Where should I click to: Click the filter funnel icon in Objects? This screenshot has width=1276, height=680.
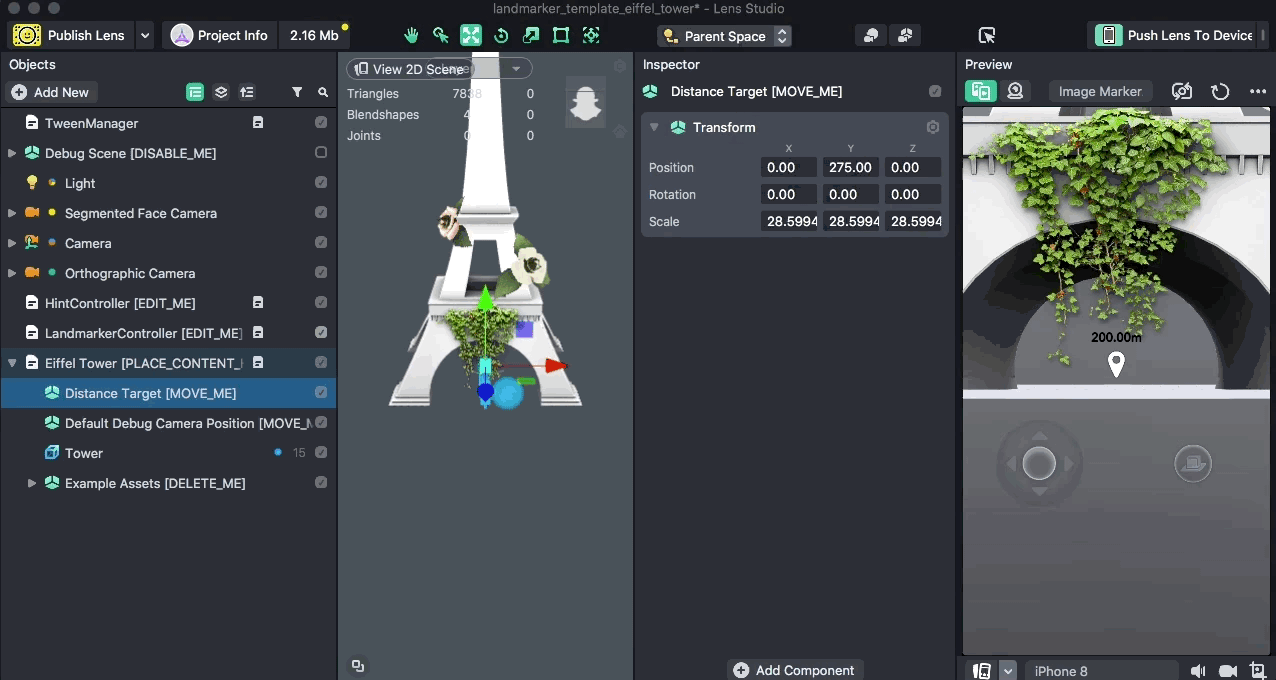point(297,92)
